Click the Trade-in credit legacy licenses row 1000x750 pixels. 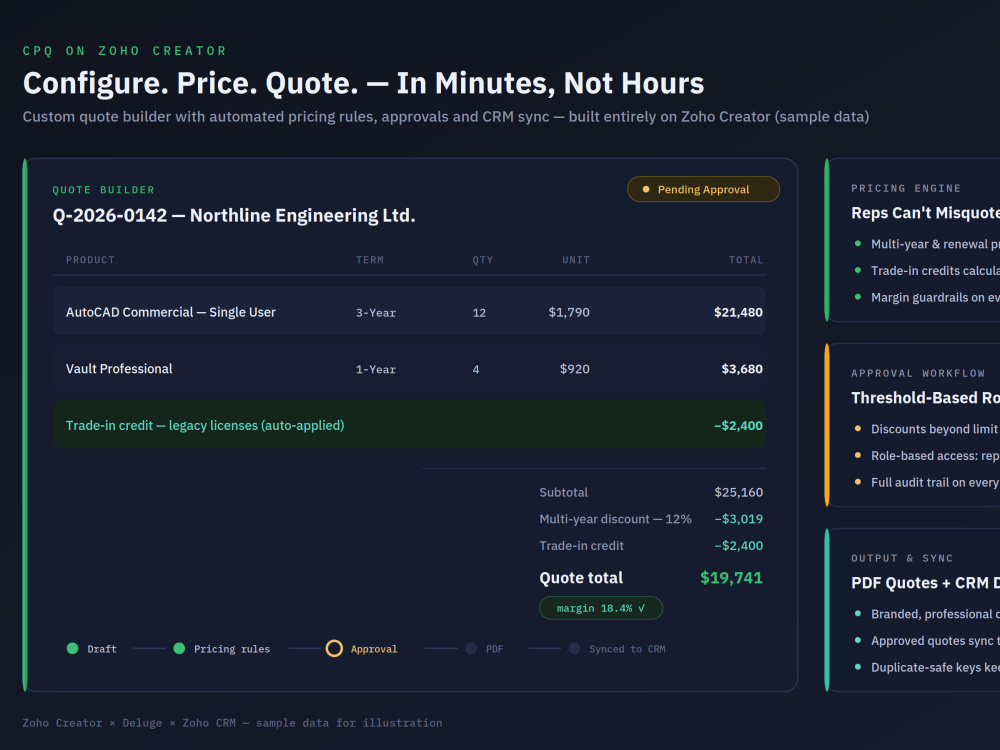pyautogui.click(x=409, y=425)
